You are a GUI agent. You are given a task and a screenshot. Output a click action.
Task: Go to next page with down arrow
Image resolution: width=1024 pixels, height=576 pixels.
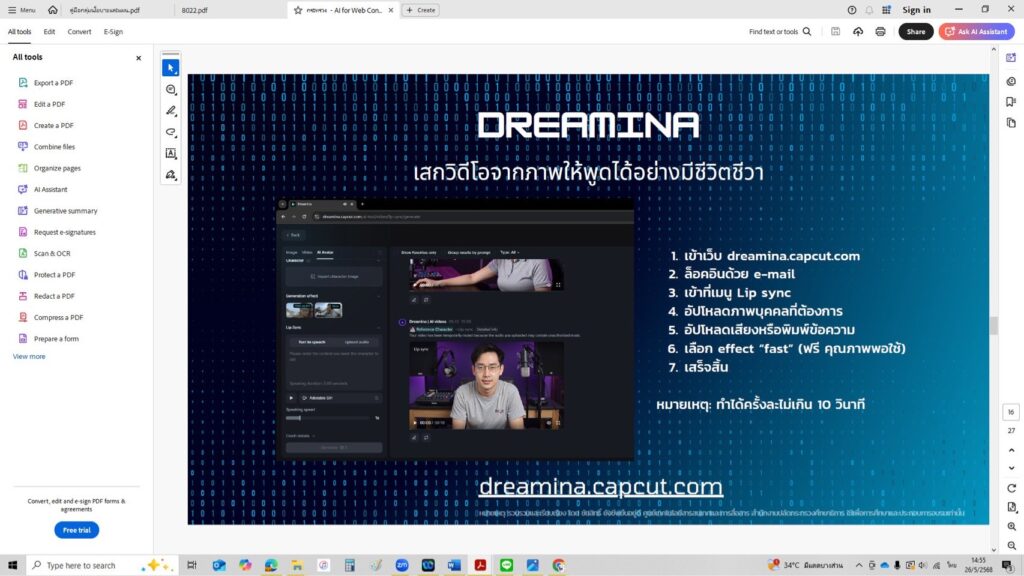1012,468
